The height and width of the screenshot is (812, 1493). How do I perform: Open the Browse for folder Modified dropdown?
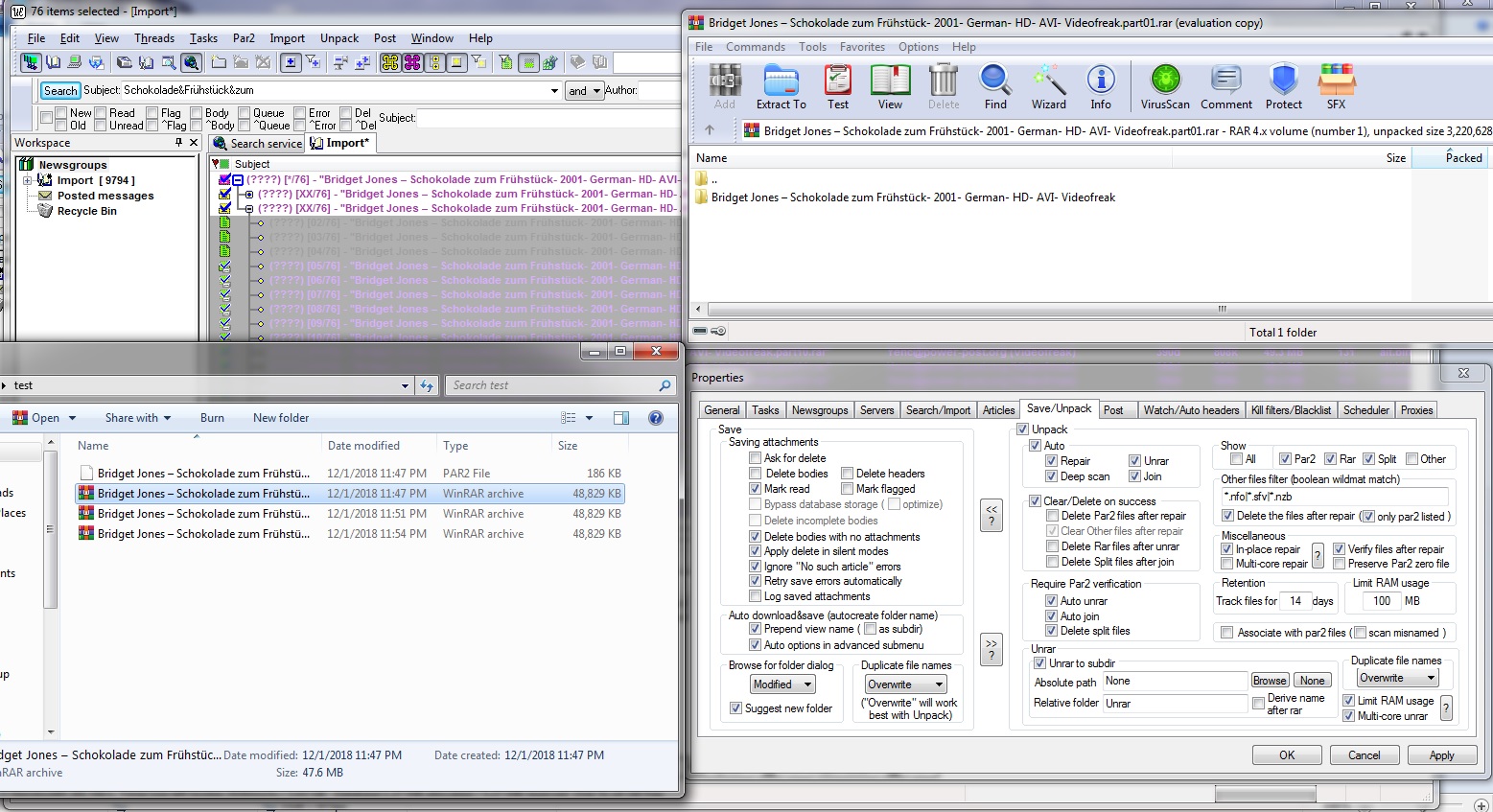click(782, 684)
